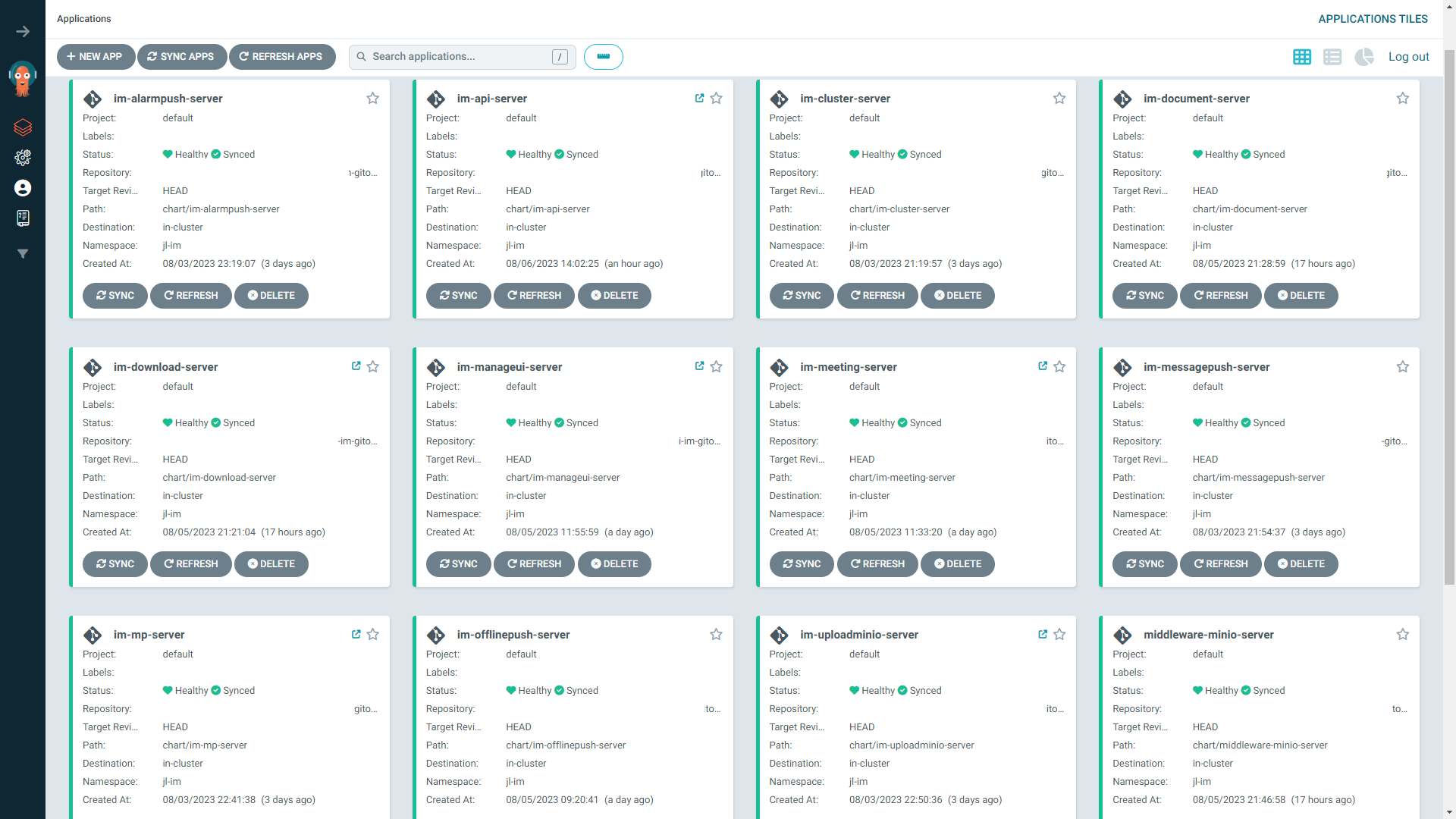Switch to list view
This screenshot has height=819, width=1456.
coord(1332,57)
